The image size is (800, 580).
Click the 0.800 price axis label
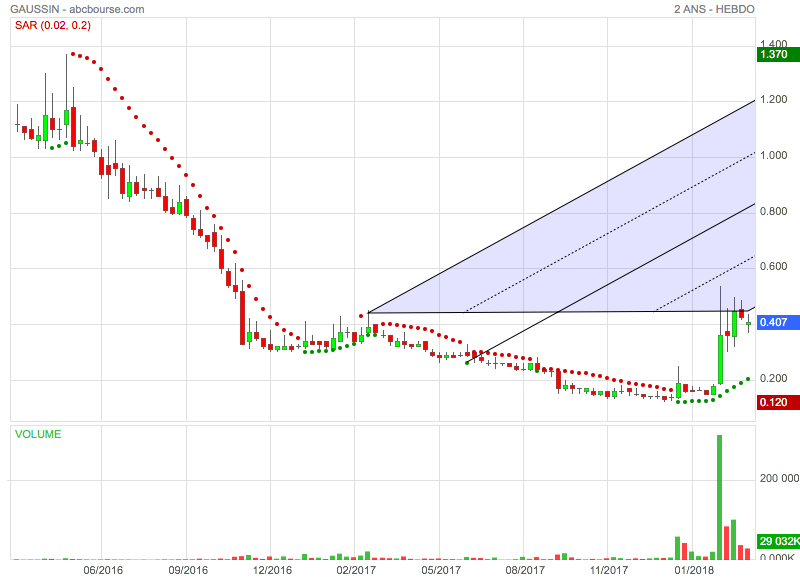tap(773, 211)
